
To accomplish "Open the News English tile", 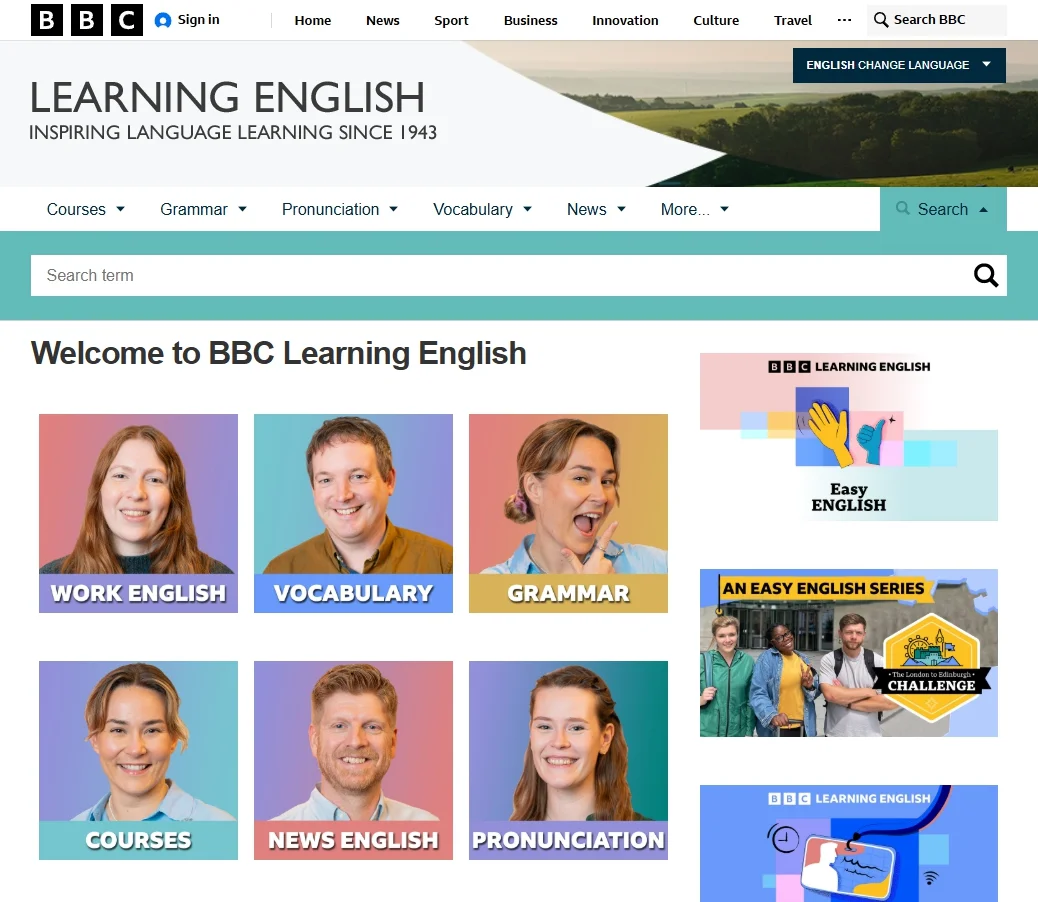I will (354, 760).
